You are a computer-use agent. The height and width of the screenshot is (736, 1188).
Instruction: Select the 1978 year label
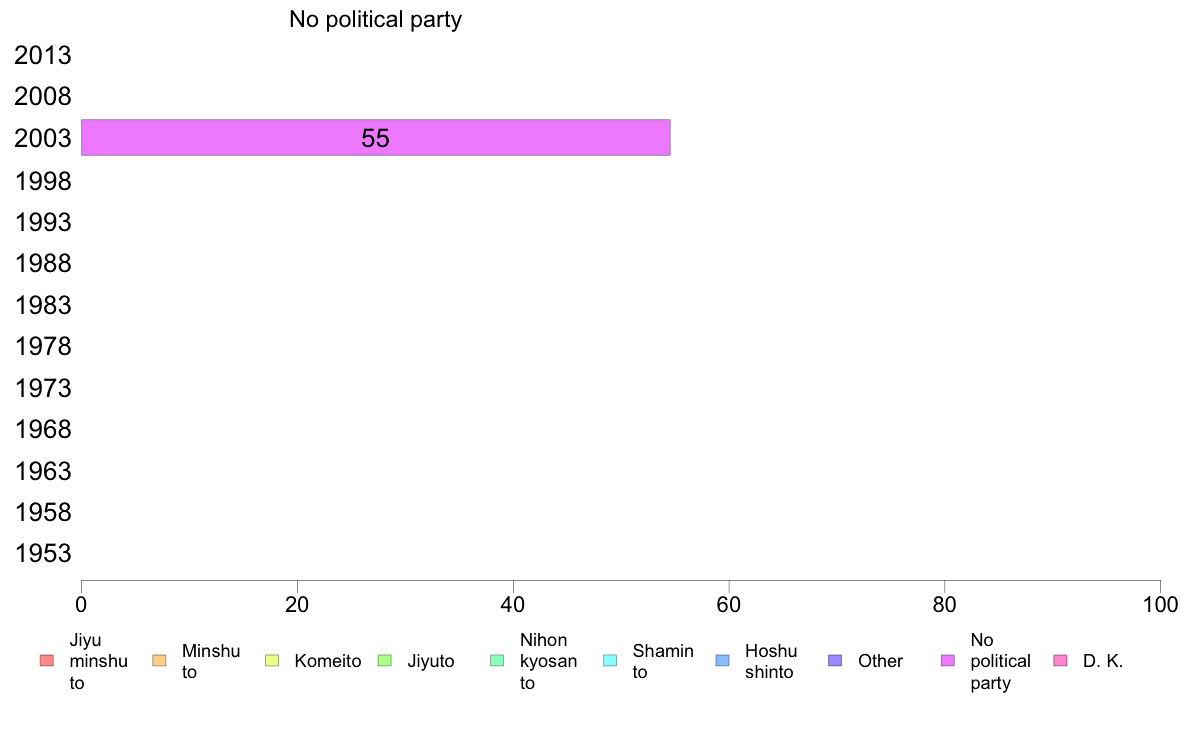pyautogui.click(x=43, y=346)
